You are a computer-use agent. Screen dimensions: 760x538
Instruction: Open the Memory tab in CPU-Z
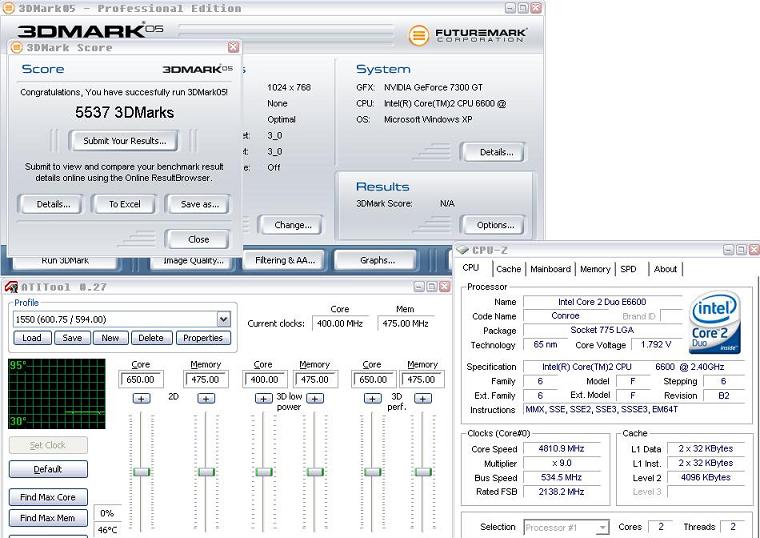click(x=595, y=269)
